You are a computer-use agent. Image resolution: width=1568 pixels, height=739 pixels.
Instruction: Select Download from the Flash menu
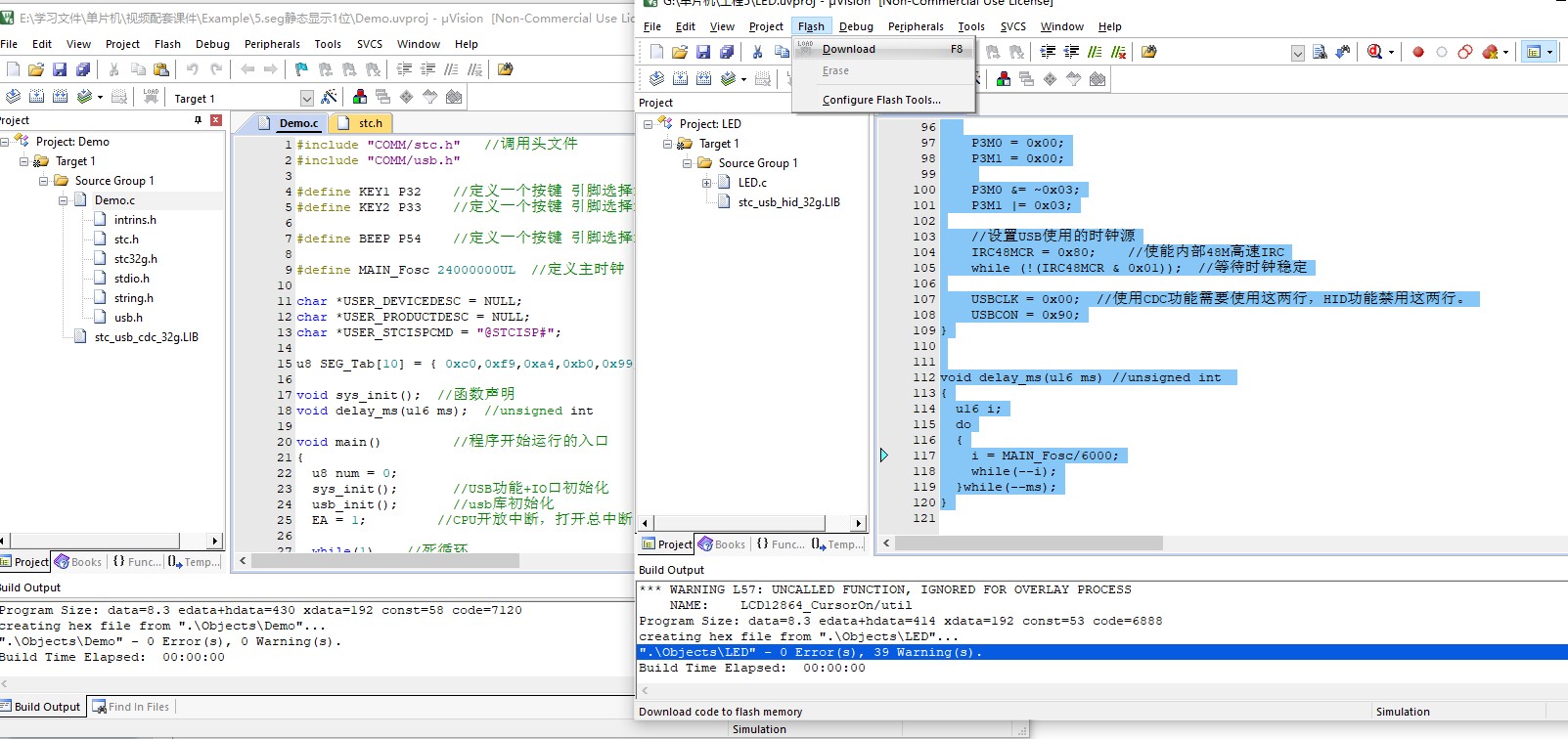[x=848, y=49]
